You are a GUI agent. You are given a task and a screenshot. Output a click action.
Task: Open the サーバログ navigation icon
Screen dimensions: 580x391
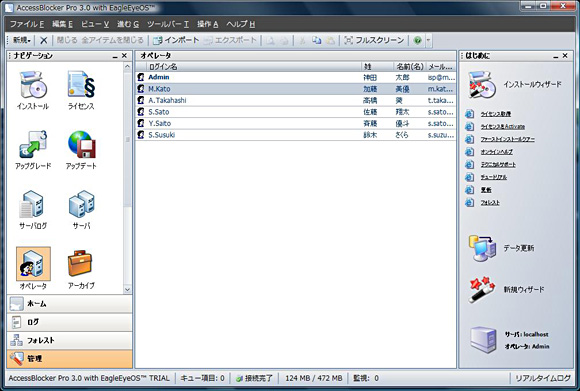(x=32, y=204)
